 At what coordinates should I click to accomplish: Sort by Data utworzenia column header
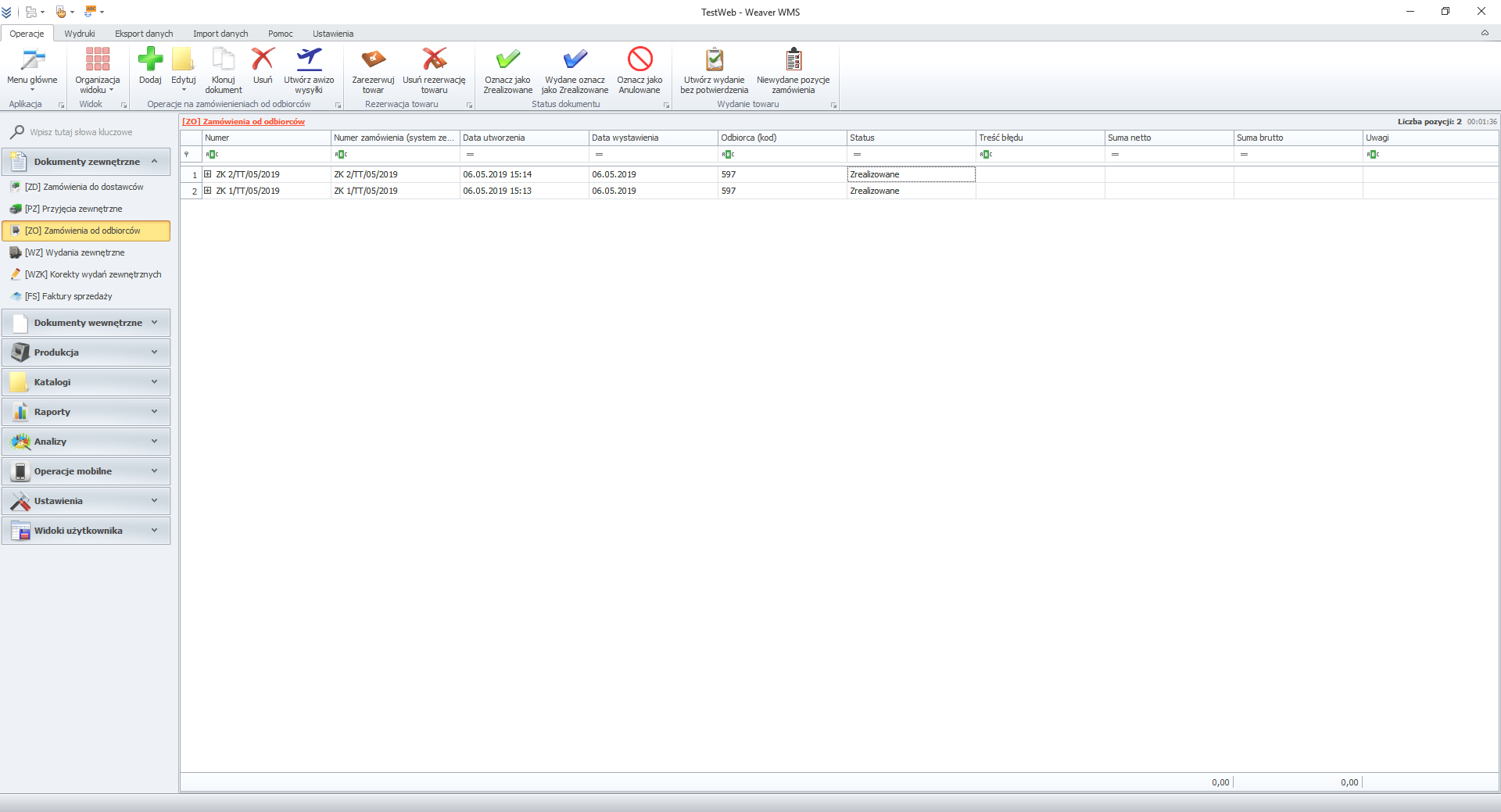pos(524,138)
